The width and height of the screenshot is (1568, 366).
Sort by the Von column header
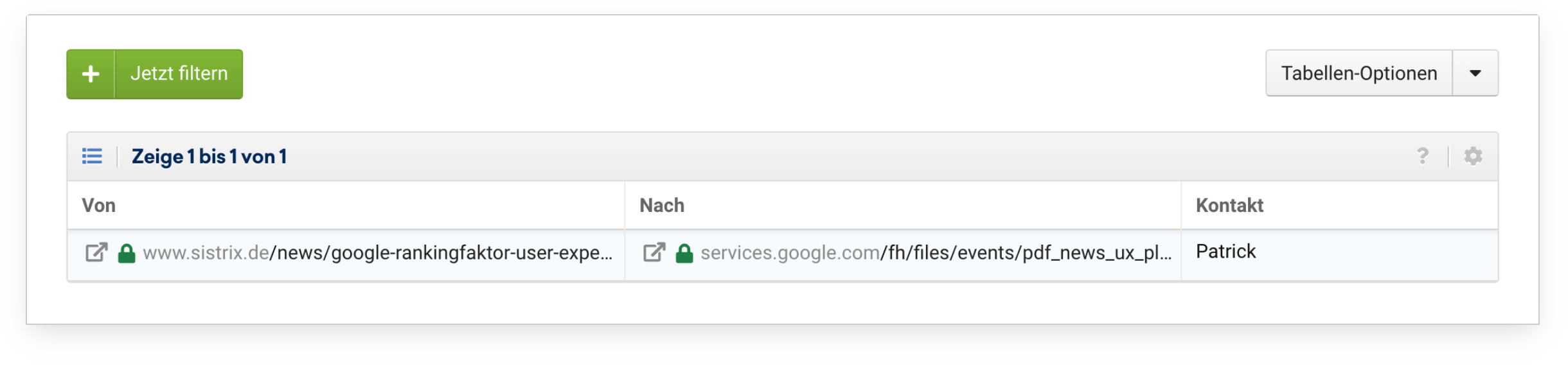[x=99, y=205]
